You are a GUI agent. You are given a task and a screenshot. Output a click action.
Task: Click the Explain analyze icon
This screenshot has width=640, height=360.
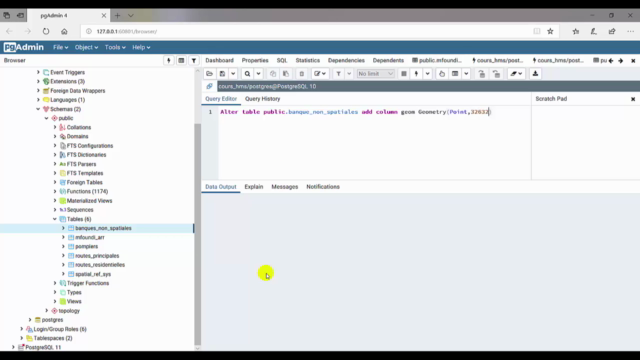455,74
